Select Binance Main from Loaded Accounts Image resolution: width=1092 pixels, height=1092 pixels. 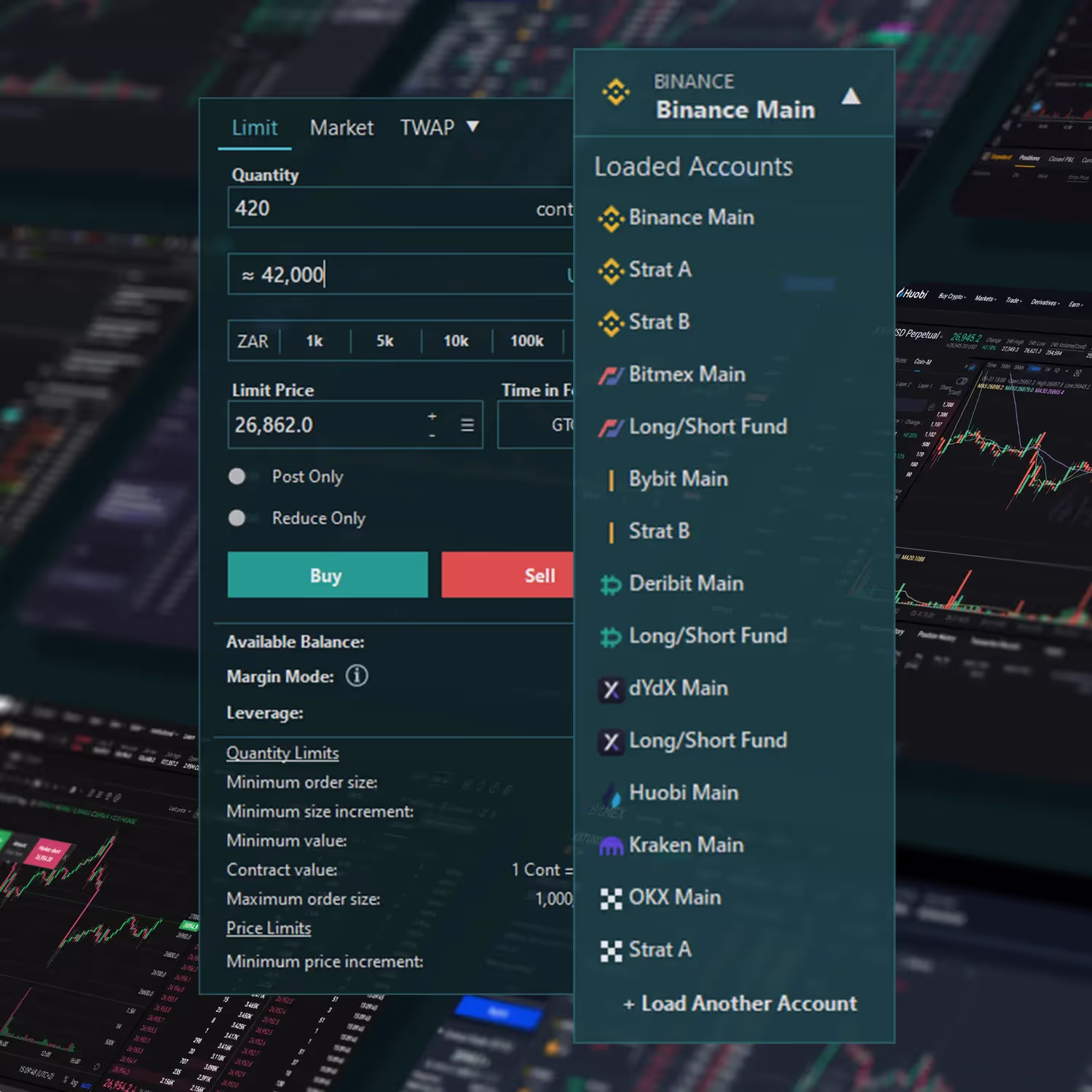pyautogui.click(x=692, y=218)
